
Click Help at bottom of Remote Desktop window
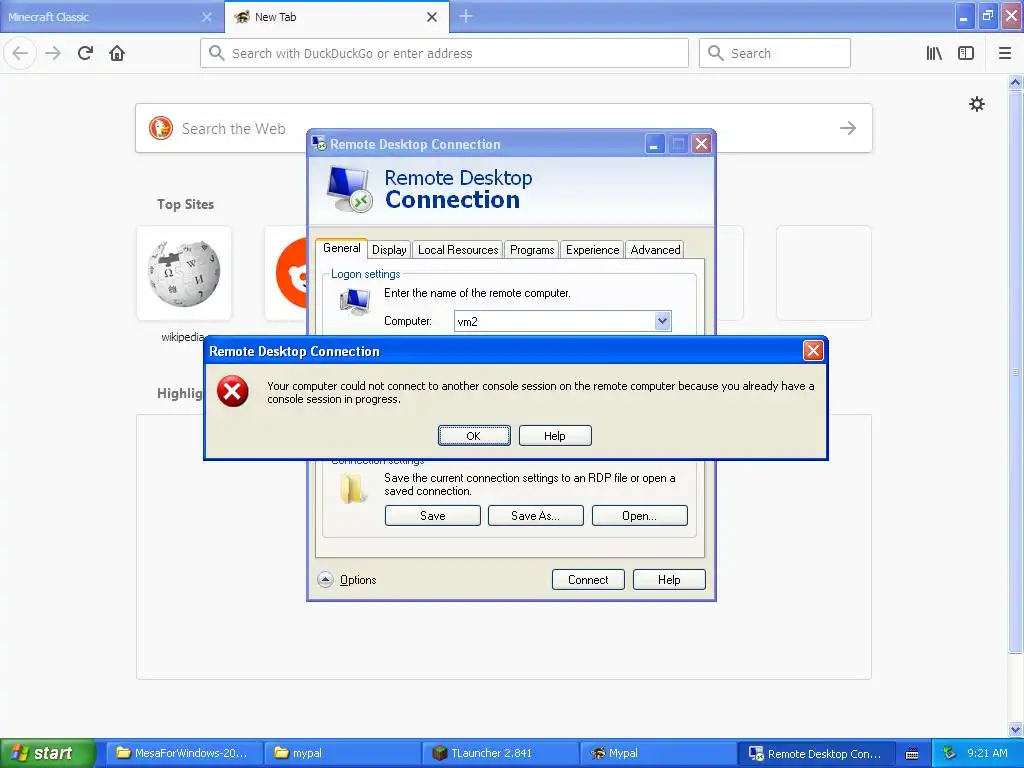point(669,579)
